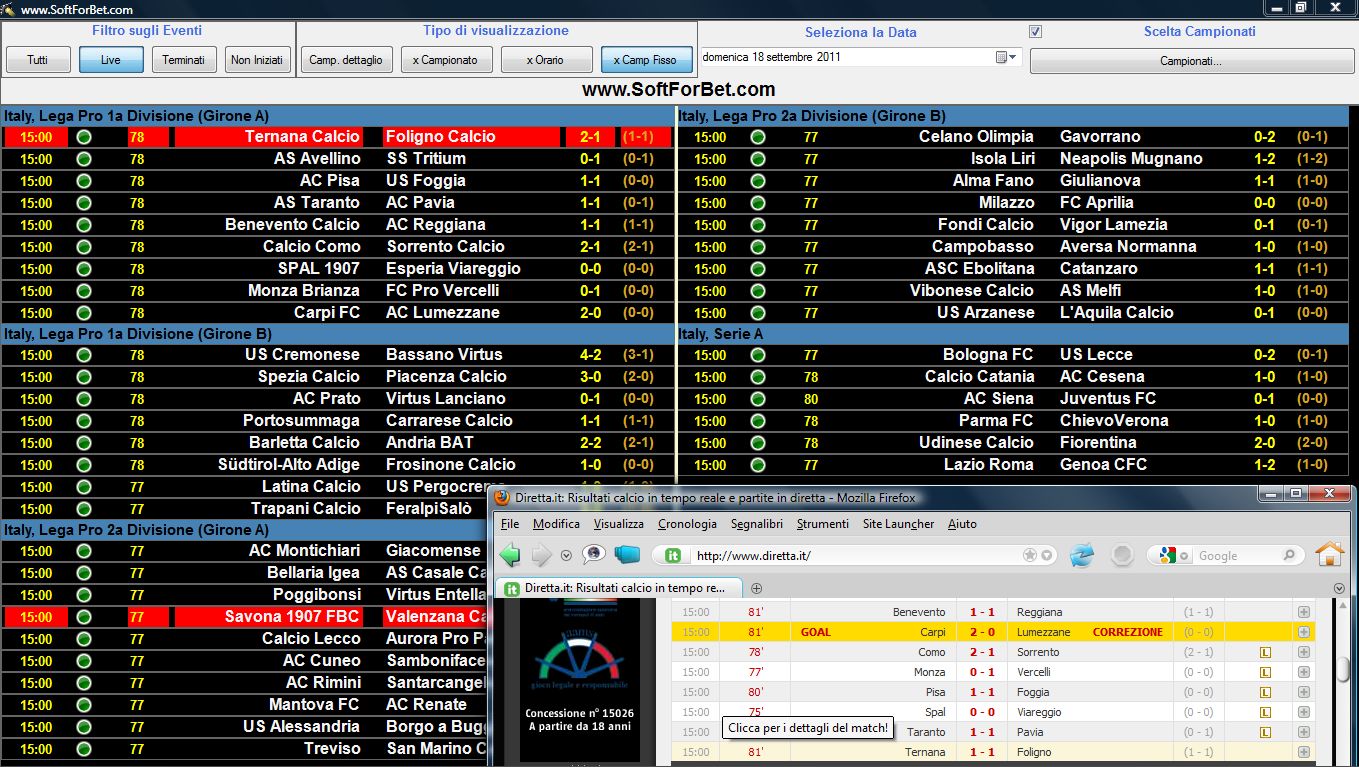The height and width of the screenshot is (767, 1359).
Task: Click the Firefox forward arrow
Action: click(x=541, y=555)
